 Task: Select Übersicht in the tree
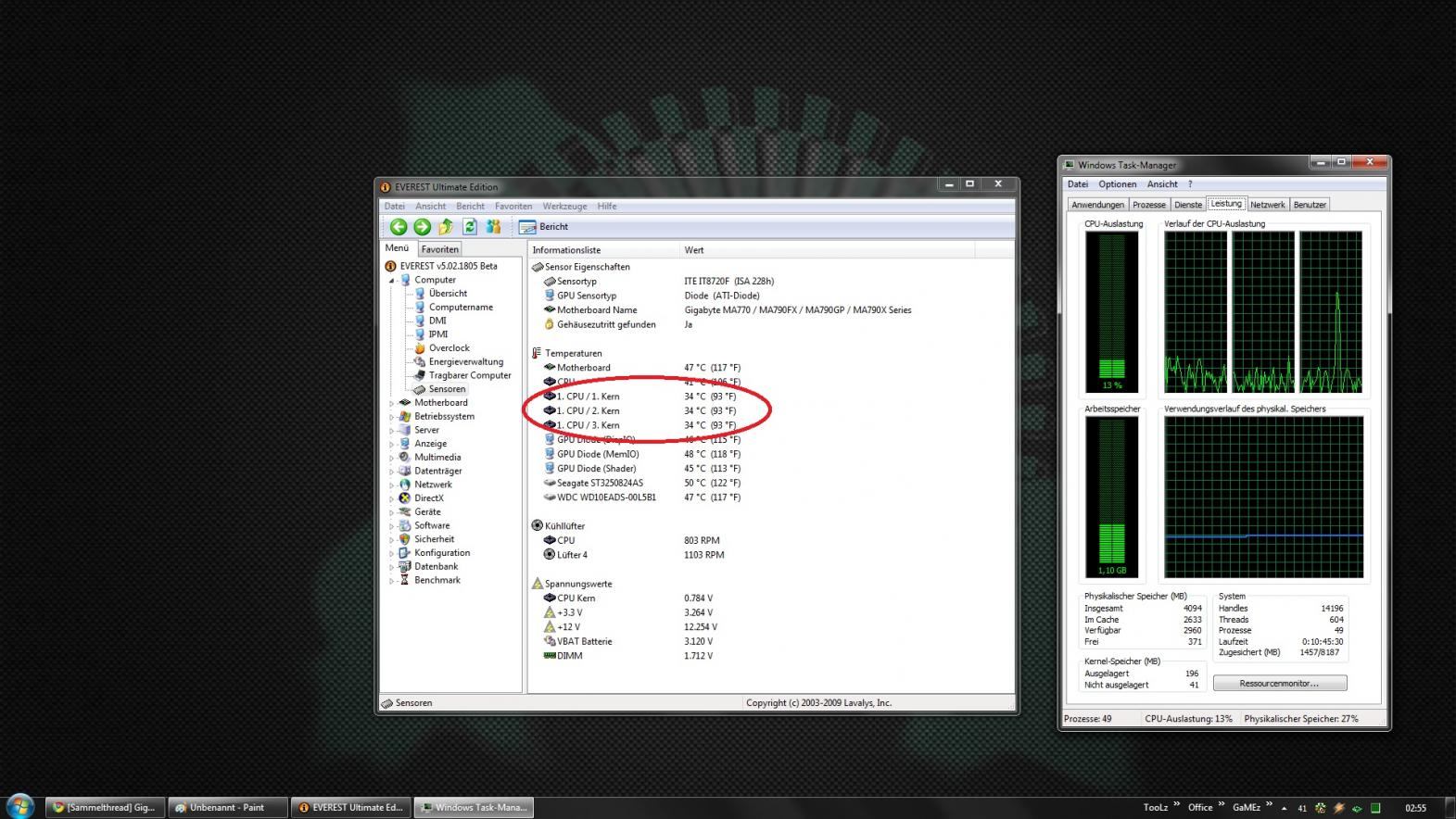coord(448,294)
